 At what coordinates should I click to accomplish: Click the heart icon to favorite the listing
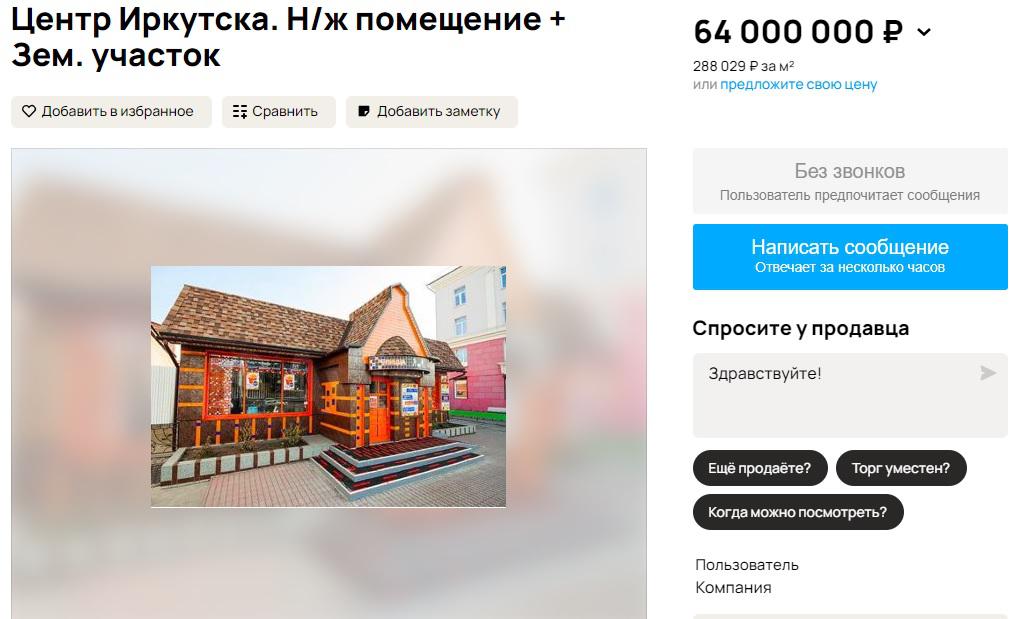29,111
